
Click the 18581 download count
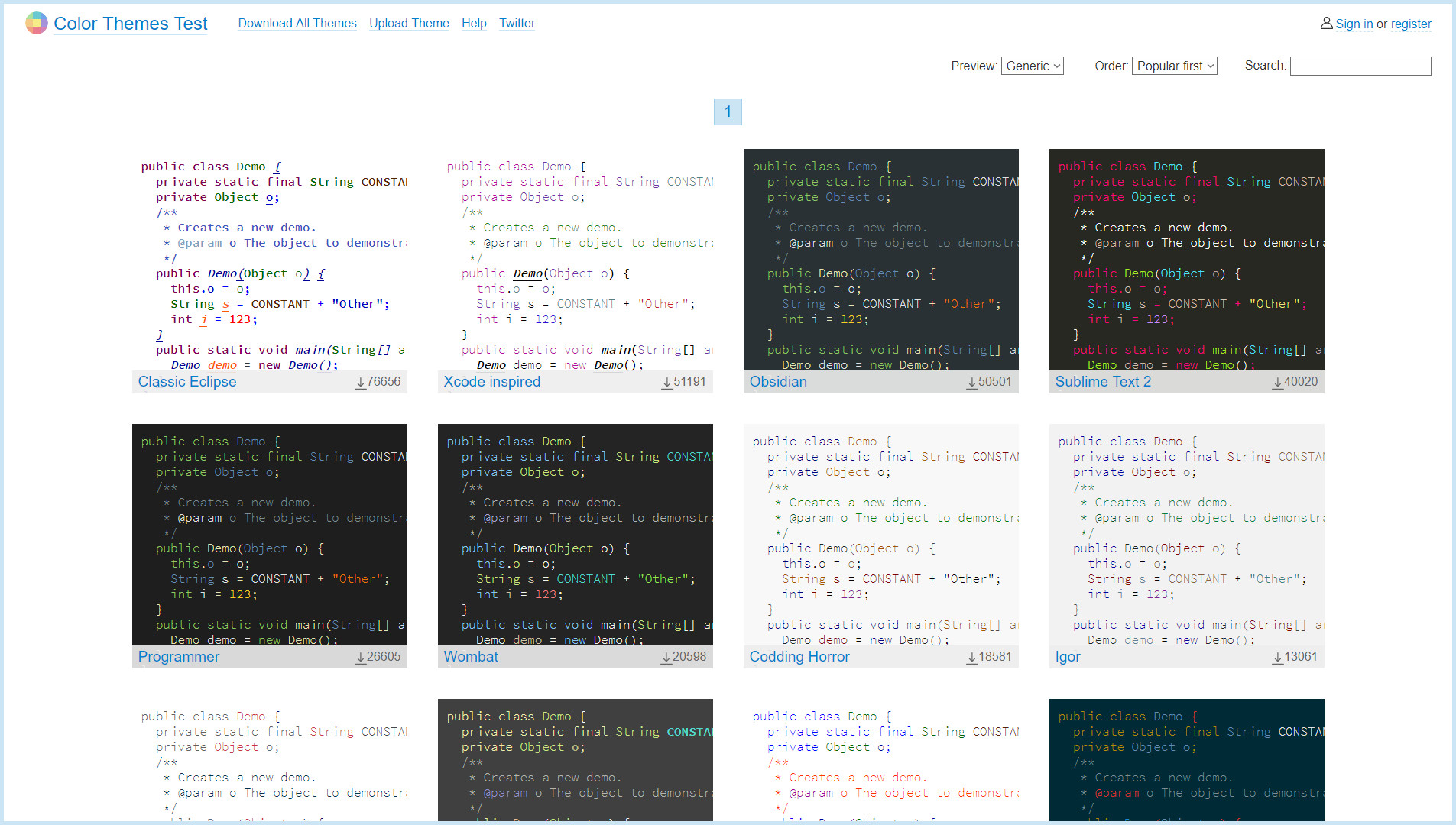click(995, 657)
